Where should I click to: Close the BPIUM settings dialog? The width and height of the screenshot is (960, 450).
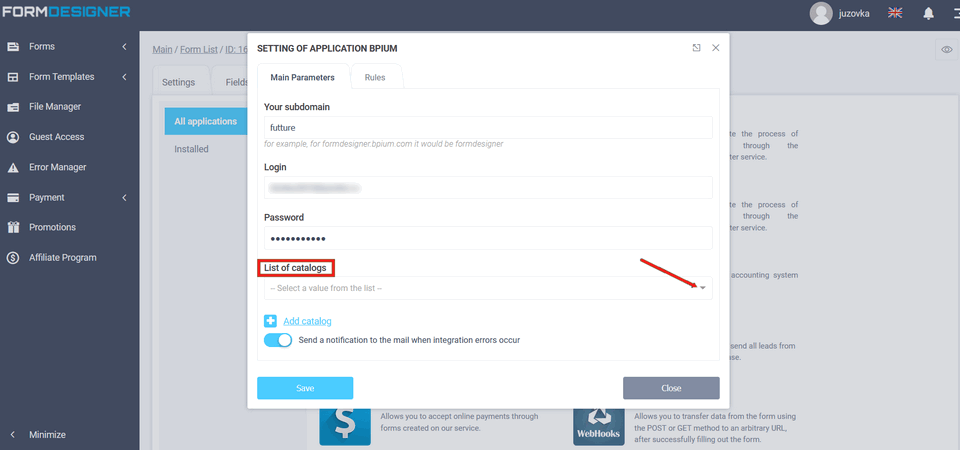point(715,48)
